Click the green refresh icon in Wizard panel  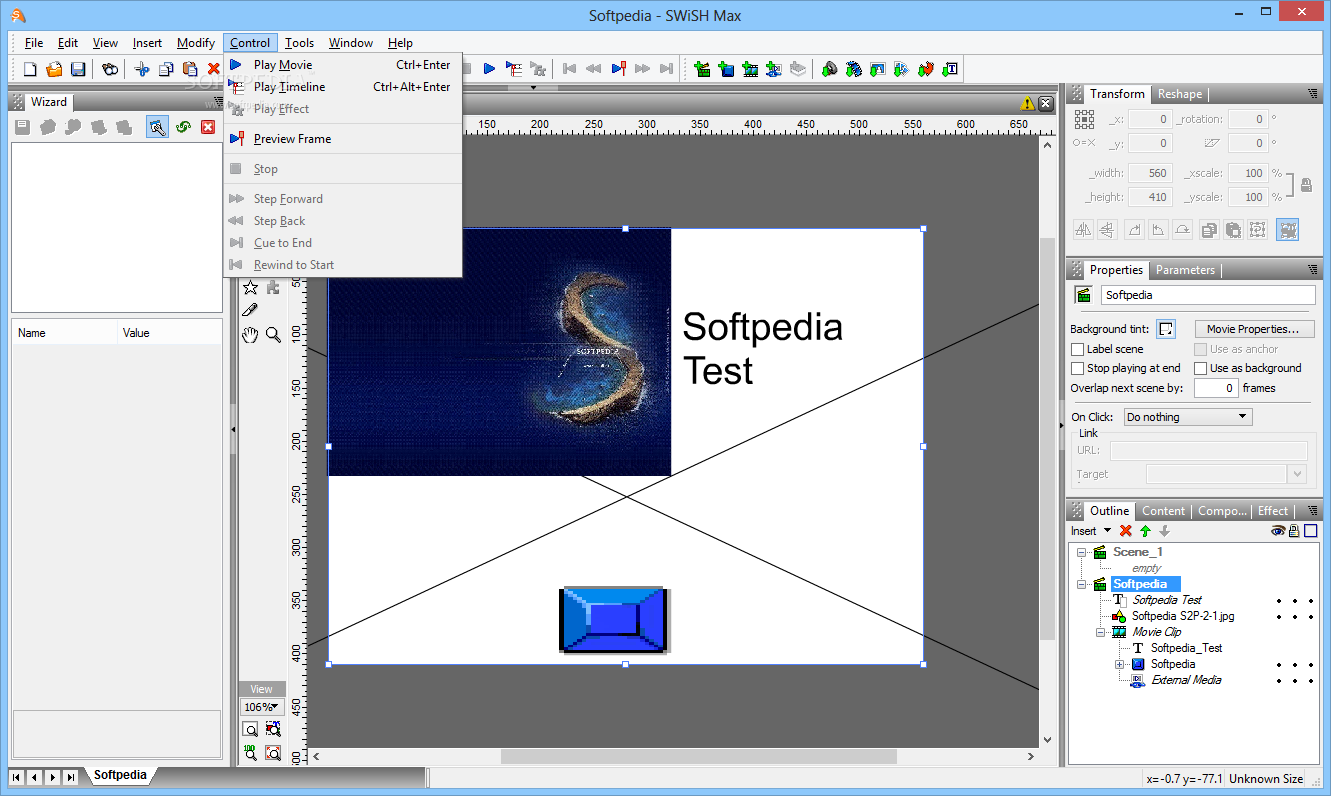coord(183,127)
